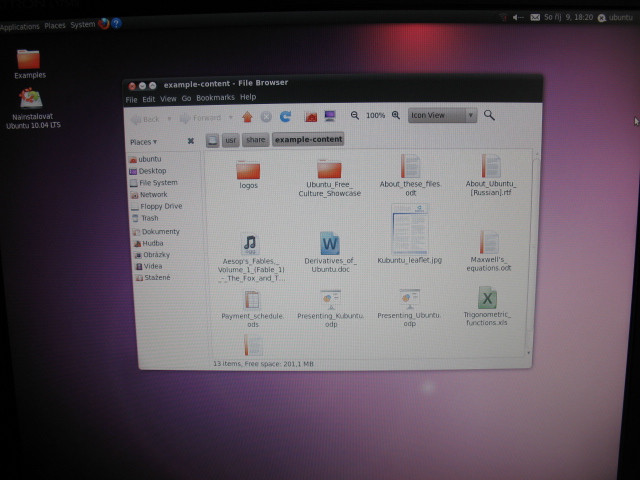Select the Maxwell's_equations.odt file

(489, 251)
